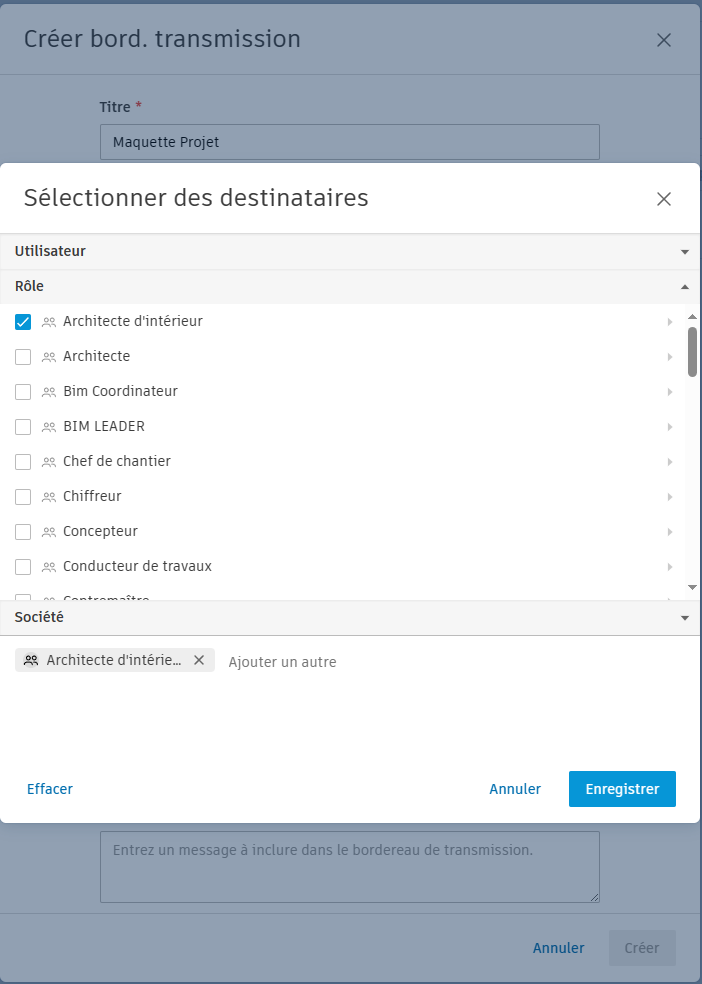The image size is (702, 984).
Task: Click the transmission message text area
Action: point(349,866)
